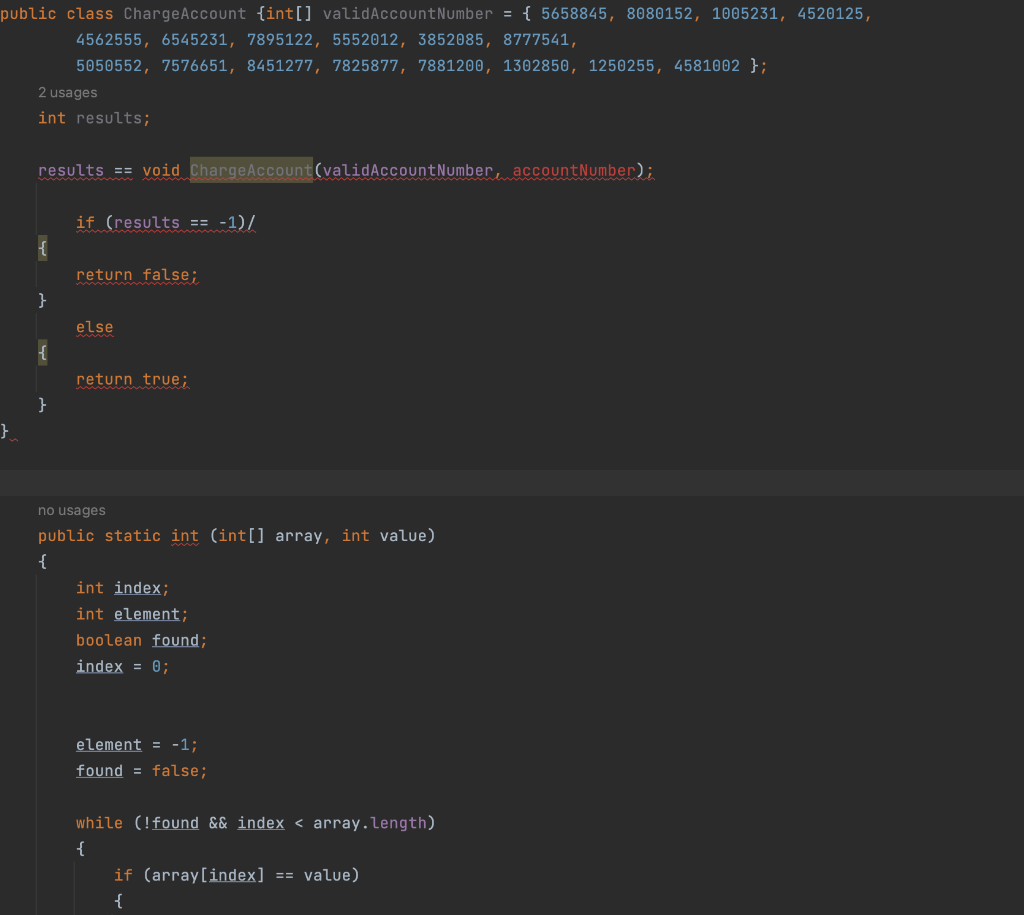This screenshot has height=915, width=1024.
Task: Click the highlighted opening brace before return true
Action: pyautogui.click(x=42, y=352)
